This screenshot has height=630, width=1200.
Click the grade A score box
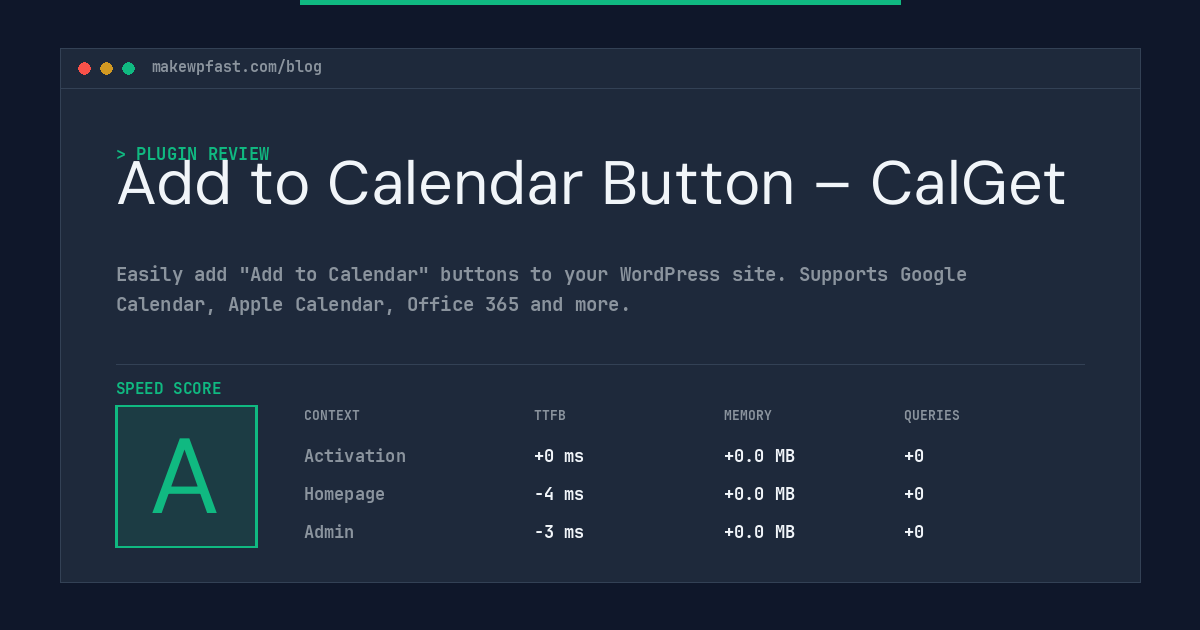click(186, 476)
